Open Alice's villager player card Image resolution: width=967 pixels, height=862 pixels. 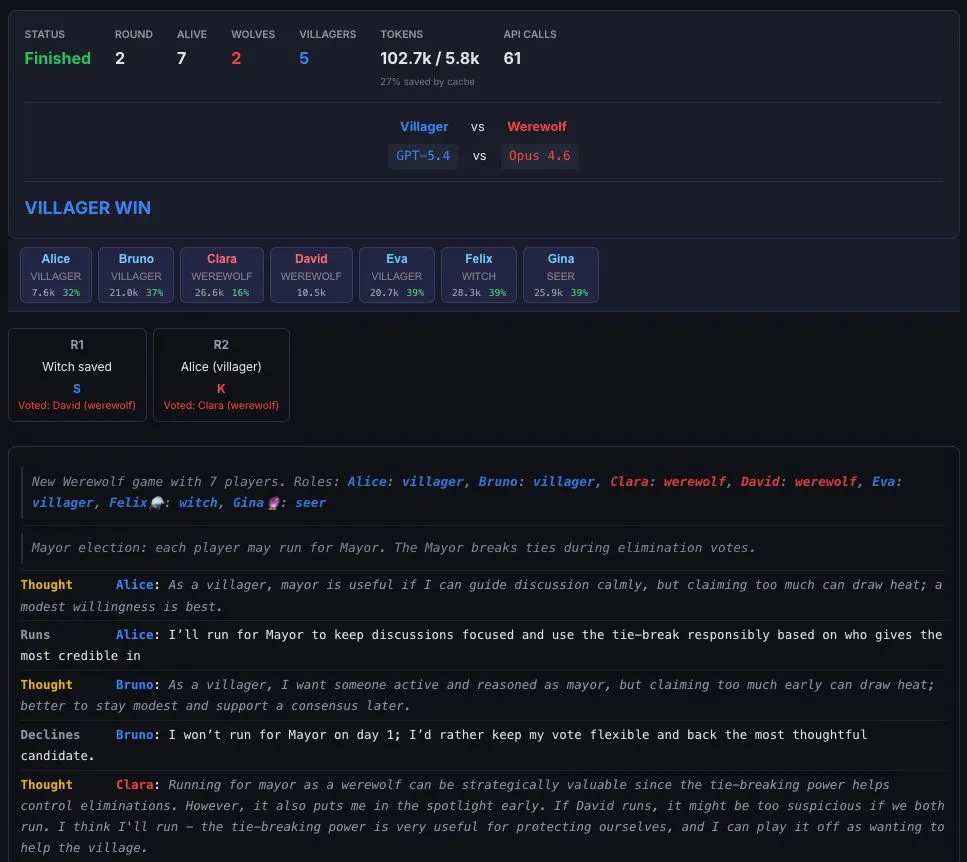55,274
